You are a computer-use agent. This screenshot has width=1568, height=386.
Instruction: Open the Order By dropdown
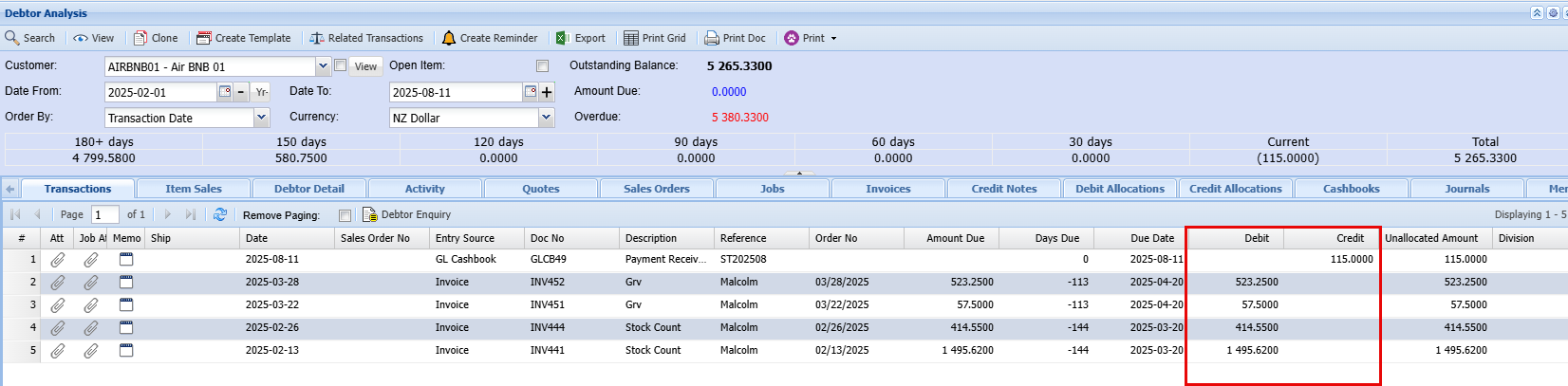262,118
